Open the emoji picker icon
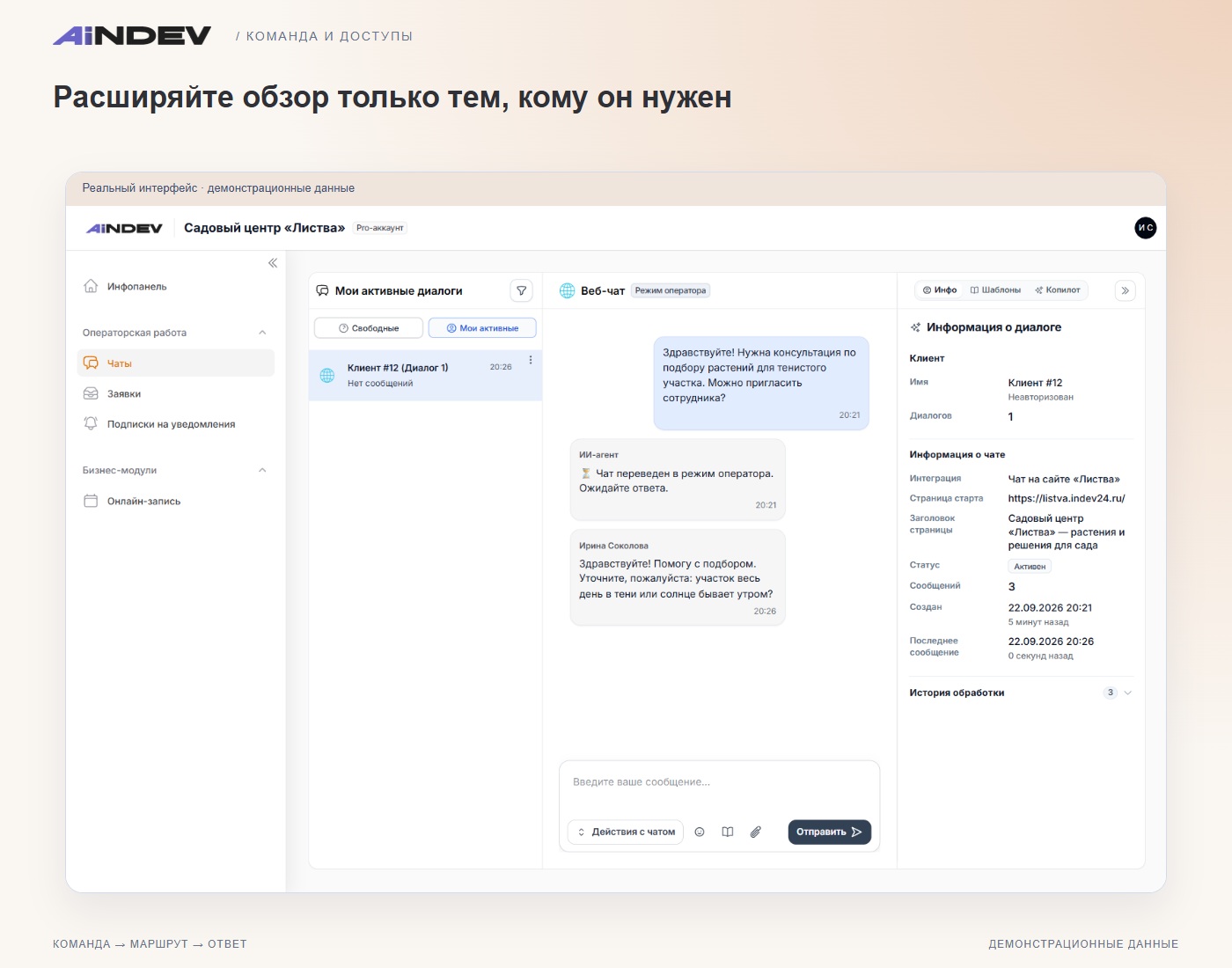 point(700,832)
